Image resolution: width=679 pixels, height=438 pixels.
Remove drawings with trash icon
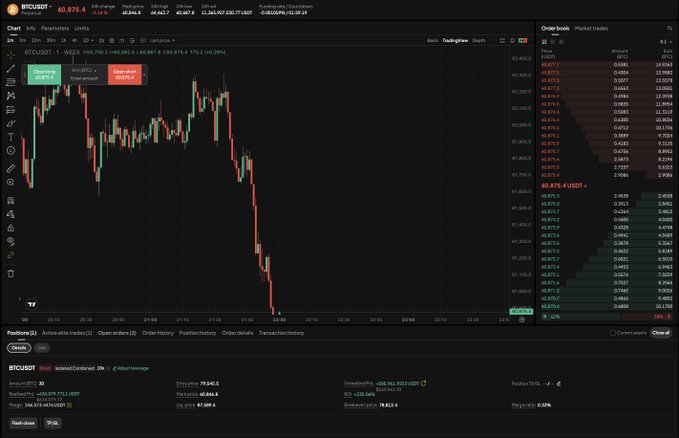coord(11,273)
